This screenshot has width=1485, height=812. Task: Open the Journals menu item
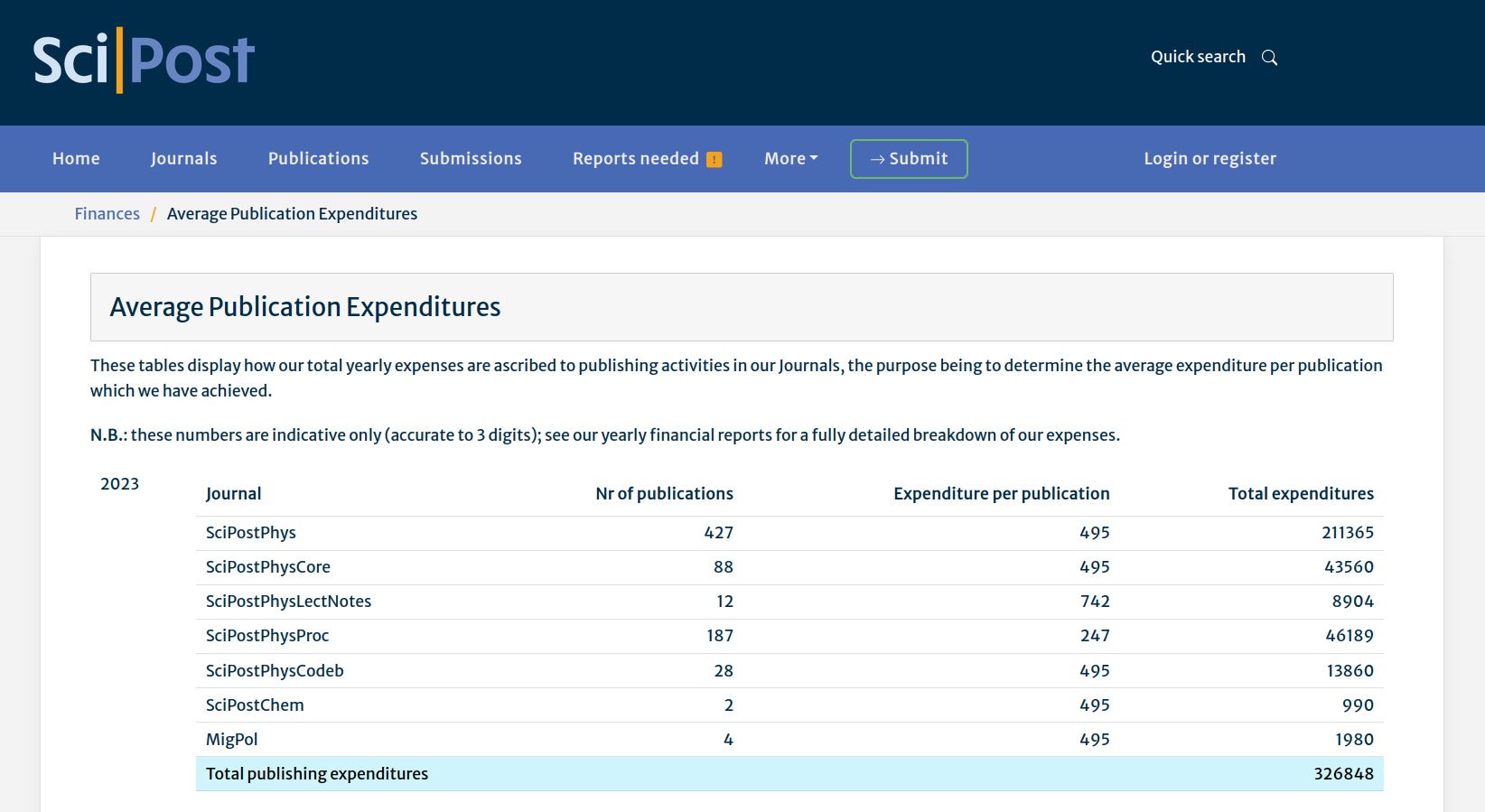[x=183, y=159]
